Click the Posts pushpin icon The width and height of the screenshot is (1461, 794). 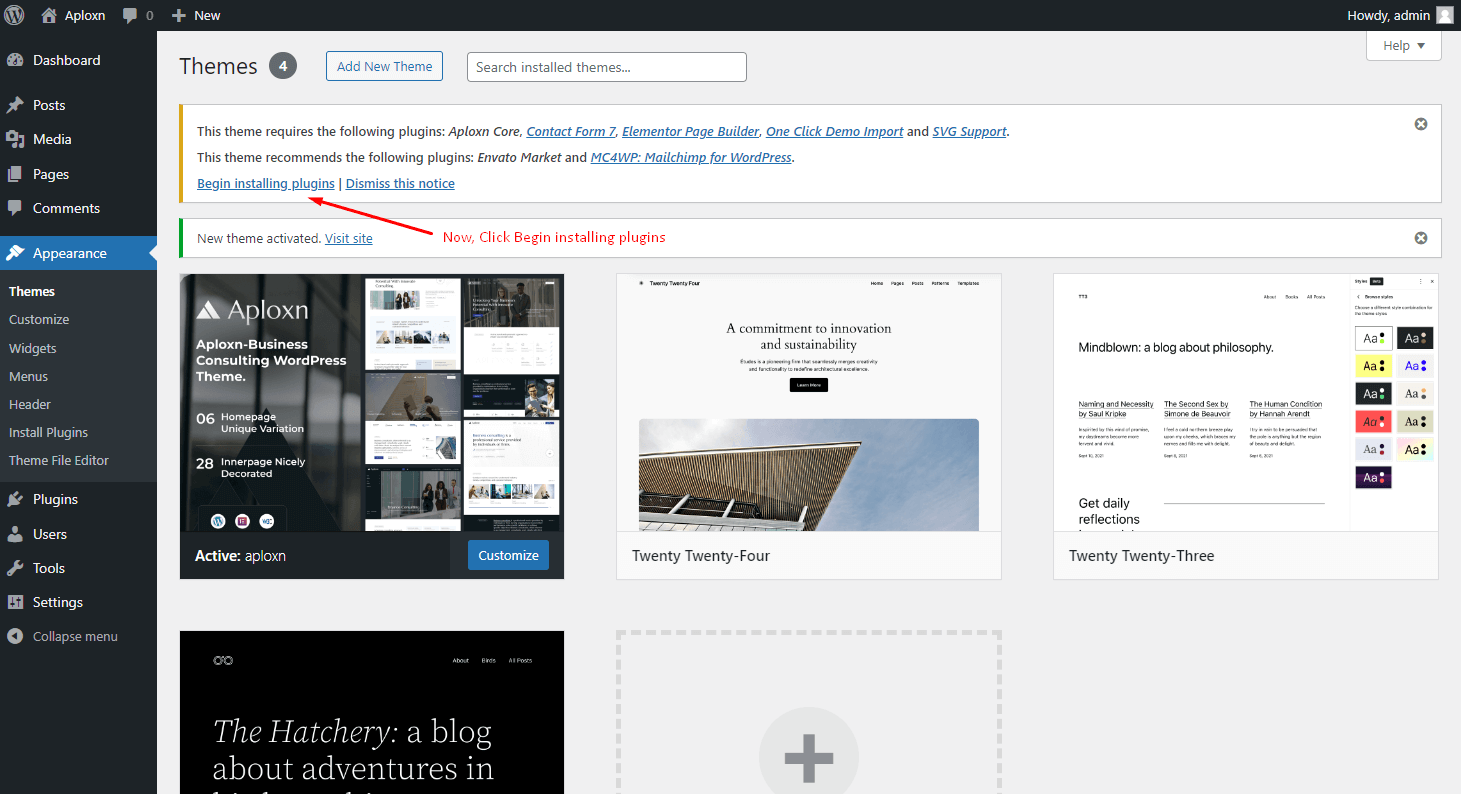click(15, 105)
